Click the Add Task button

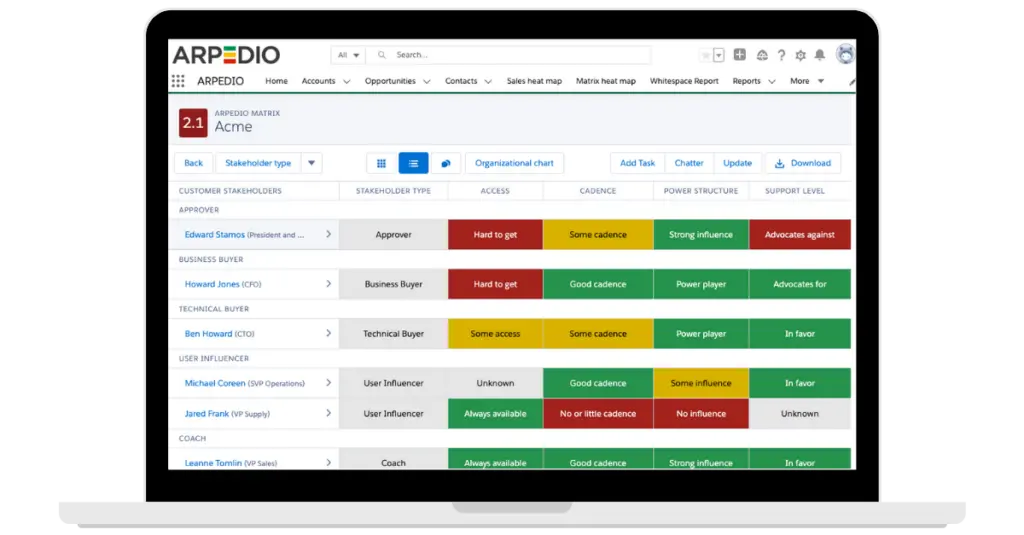637,163
